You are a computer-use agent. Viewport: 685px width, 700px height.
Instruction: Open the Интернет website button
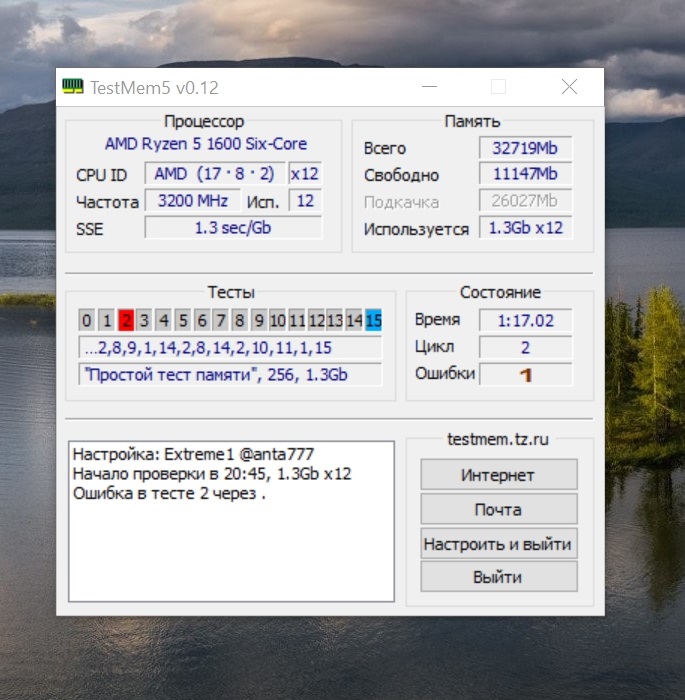pos(499,475)
